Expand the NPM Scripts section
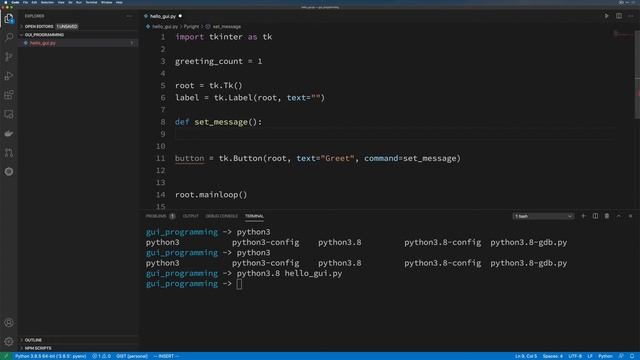 pyautogui.click(x=38, y=348)
